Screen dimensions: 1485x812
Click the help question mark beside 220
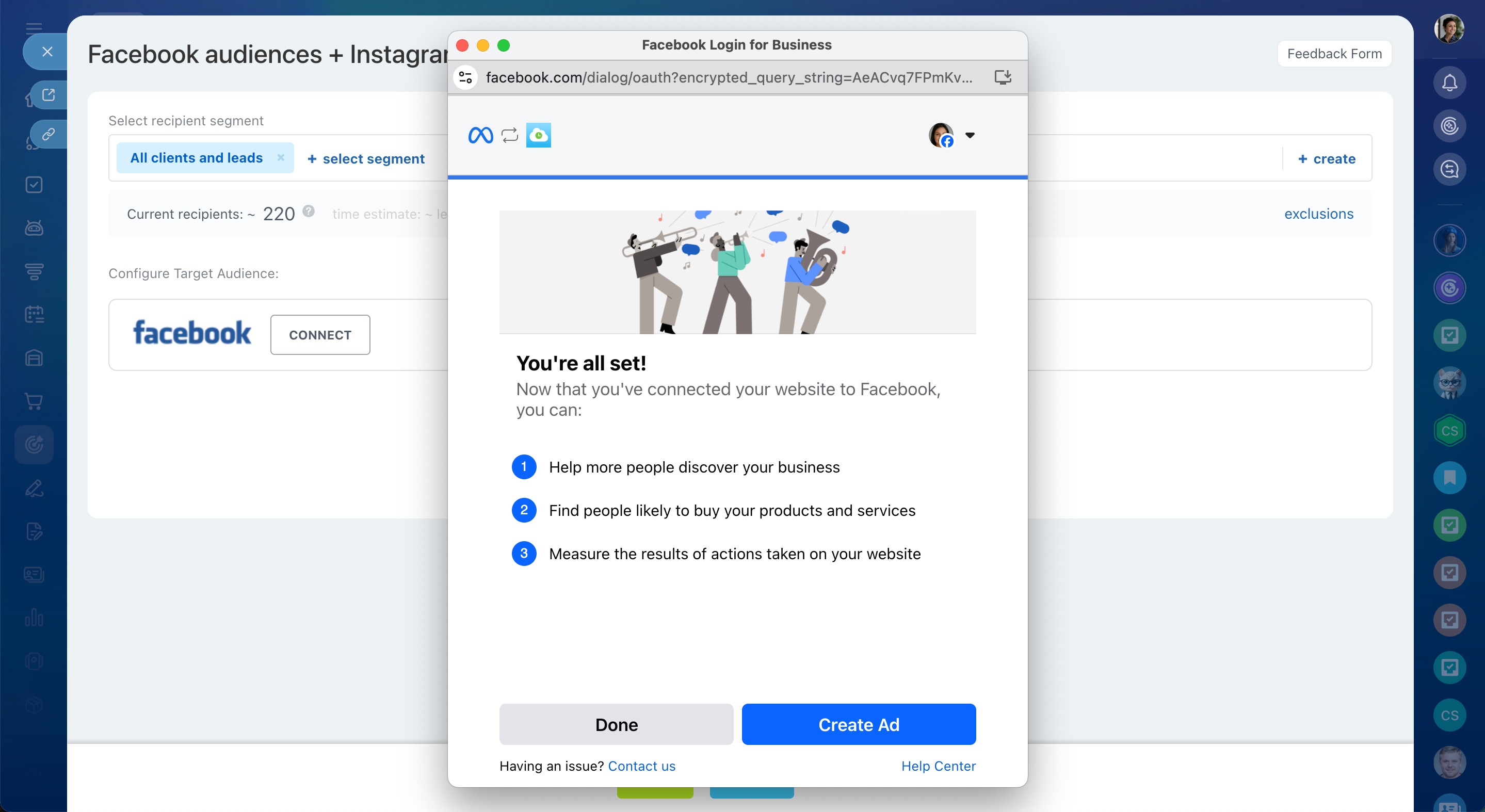[x=309, y=211]
